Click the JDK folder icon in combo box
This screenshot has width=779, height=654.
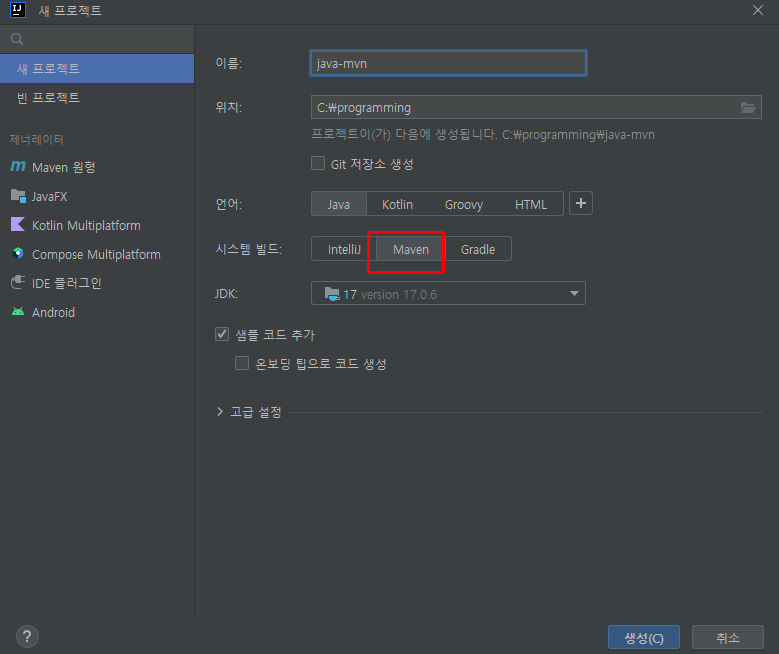(332, 294)
